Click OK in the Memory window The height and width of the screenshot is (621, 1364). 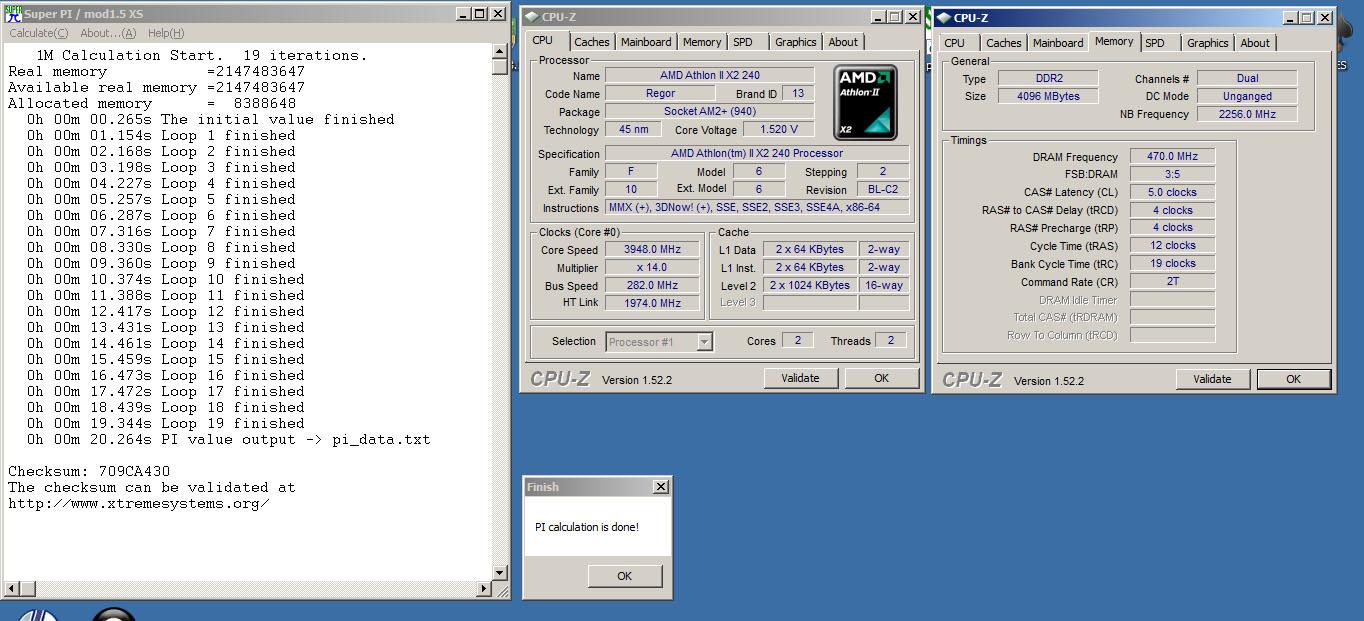[x=1293, y=379]
